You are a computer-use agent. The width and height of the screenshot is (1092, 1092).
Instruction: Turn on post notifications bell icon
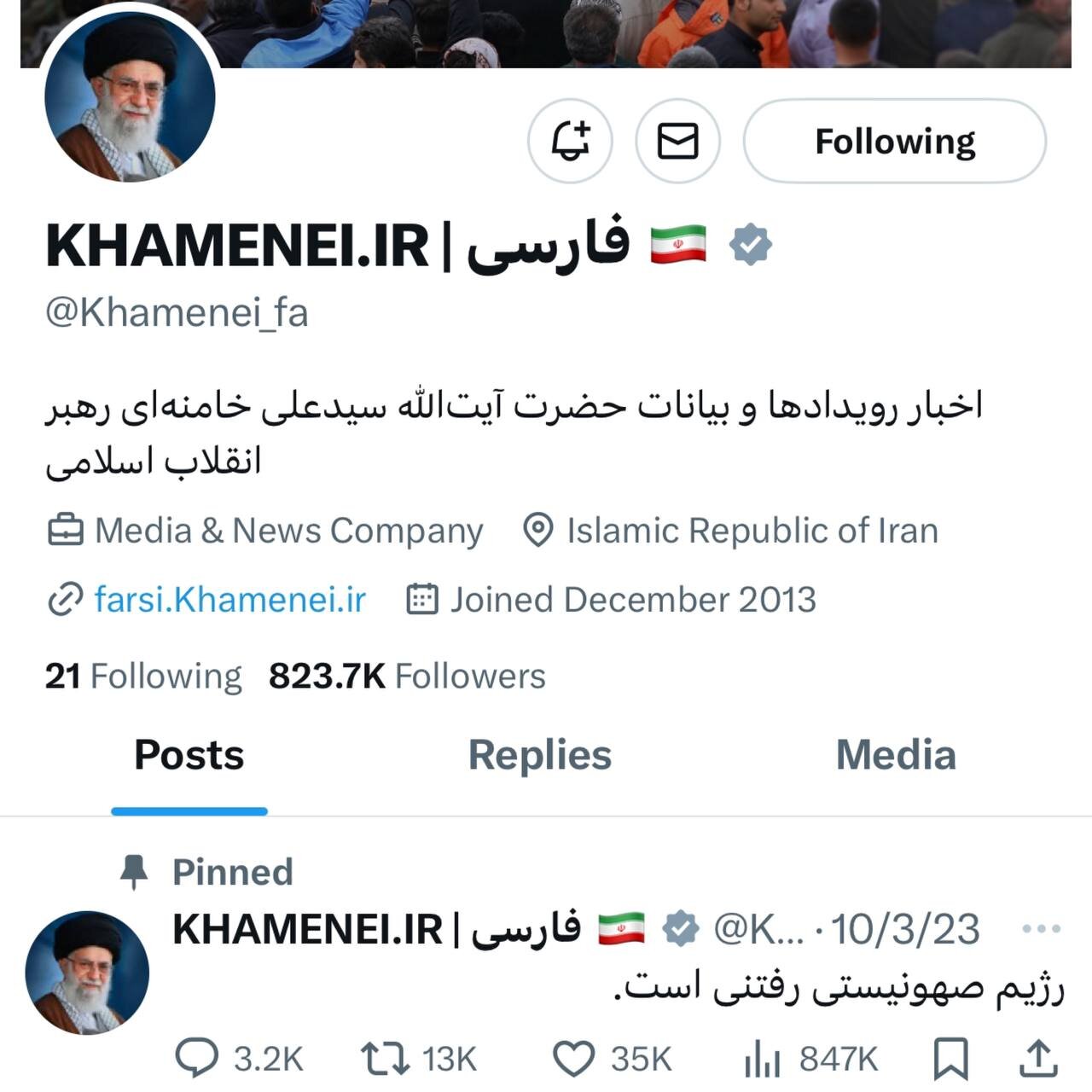tap(570, 141)
